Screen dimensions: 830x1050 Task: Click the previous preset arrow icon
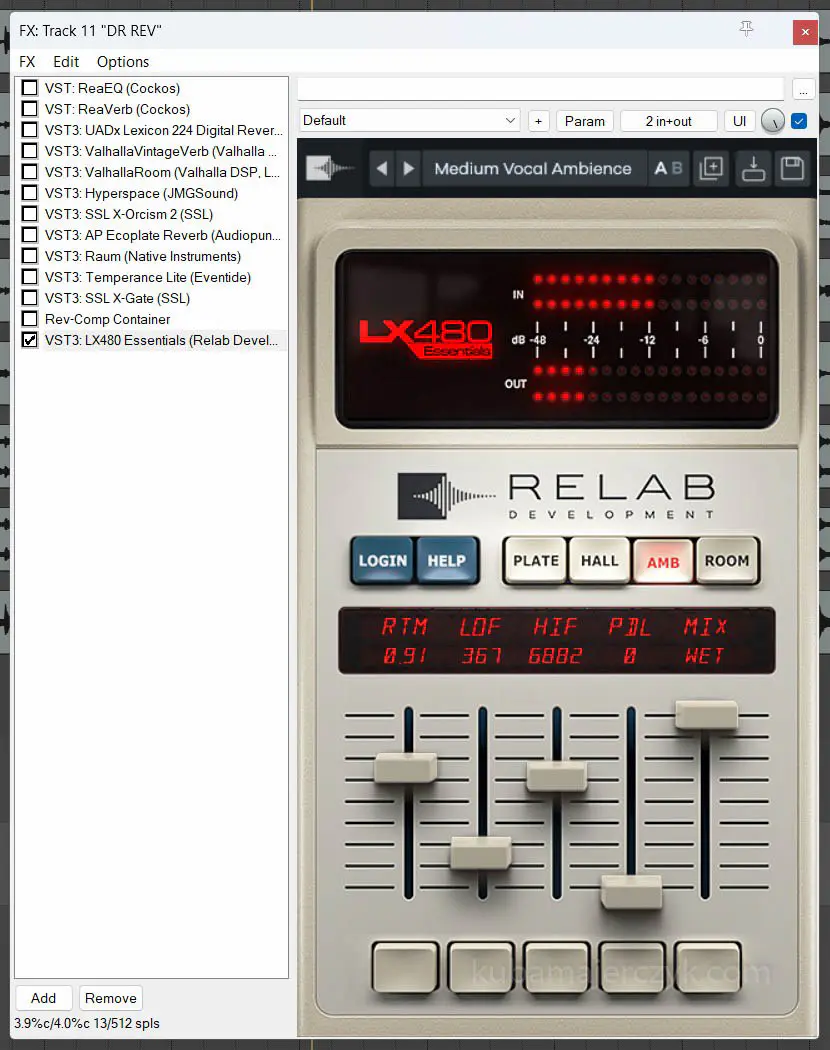(381, 169)
